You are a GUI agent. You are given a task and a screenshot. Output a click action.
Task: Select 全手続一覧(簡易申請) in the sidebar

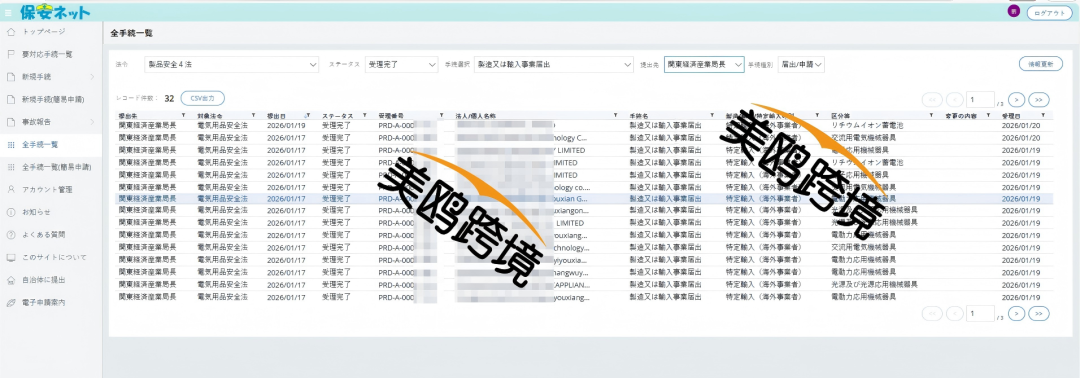click(56, 167)
